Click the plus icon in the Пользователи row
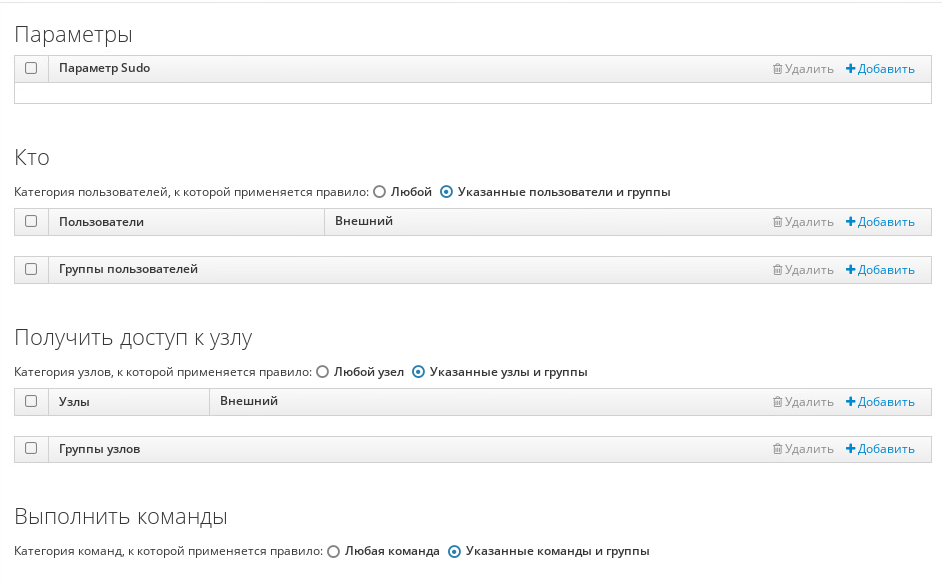This screenshot has width=942, height=586. (849, 221)
